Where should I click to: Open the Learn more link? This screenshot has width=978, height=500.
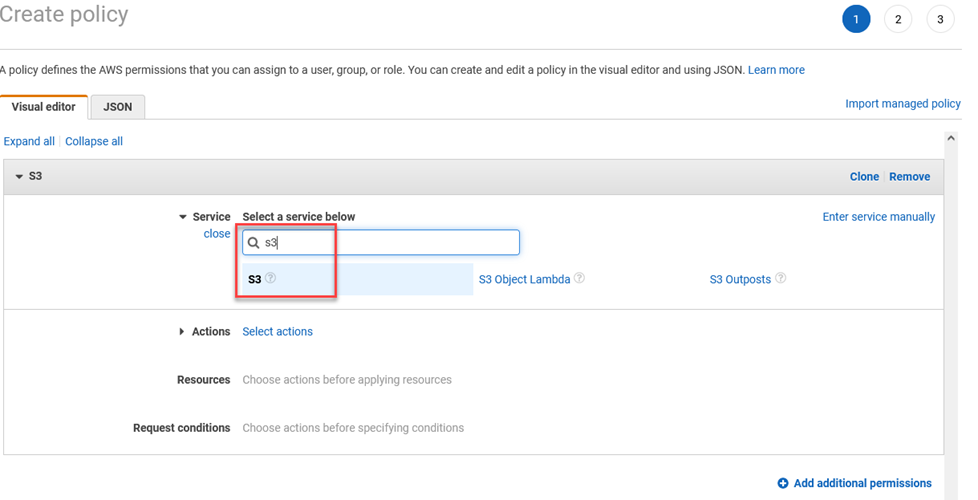pos(776,70)
